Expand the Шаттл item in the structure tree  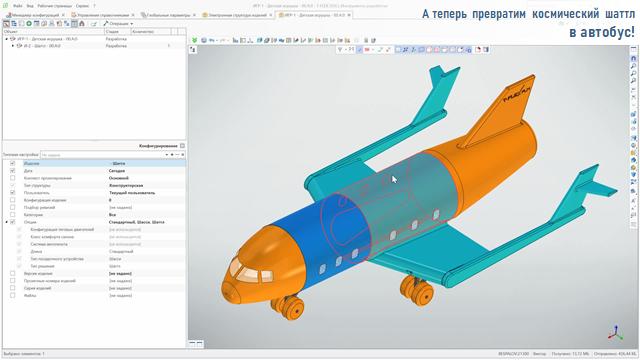[x=13, y=46]
